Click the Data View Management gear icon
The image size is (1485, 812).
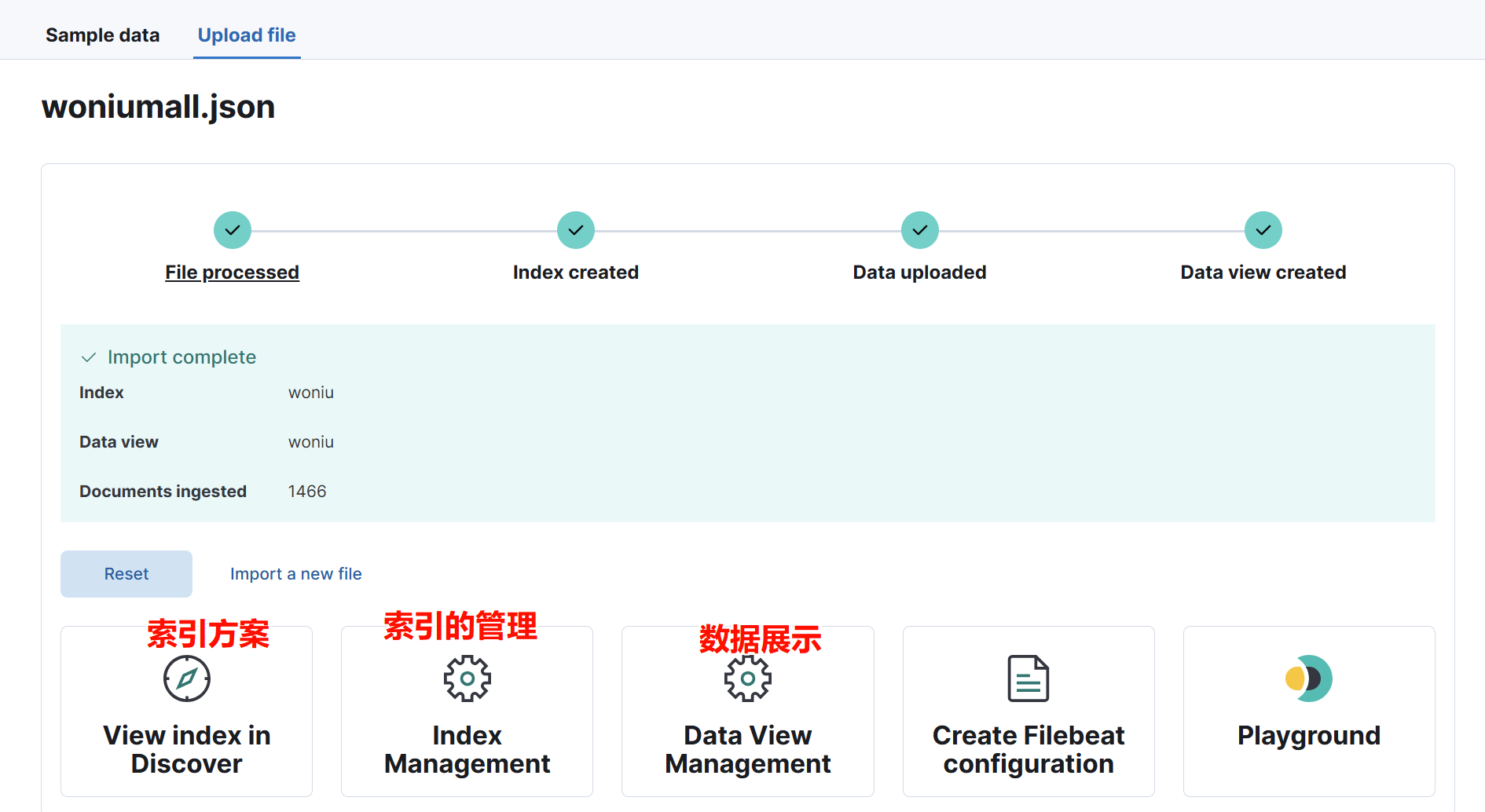[x=747, y=678]
